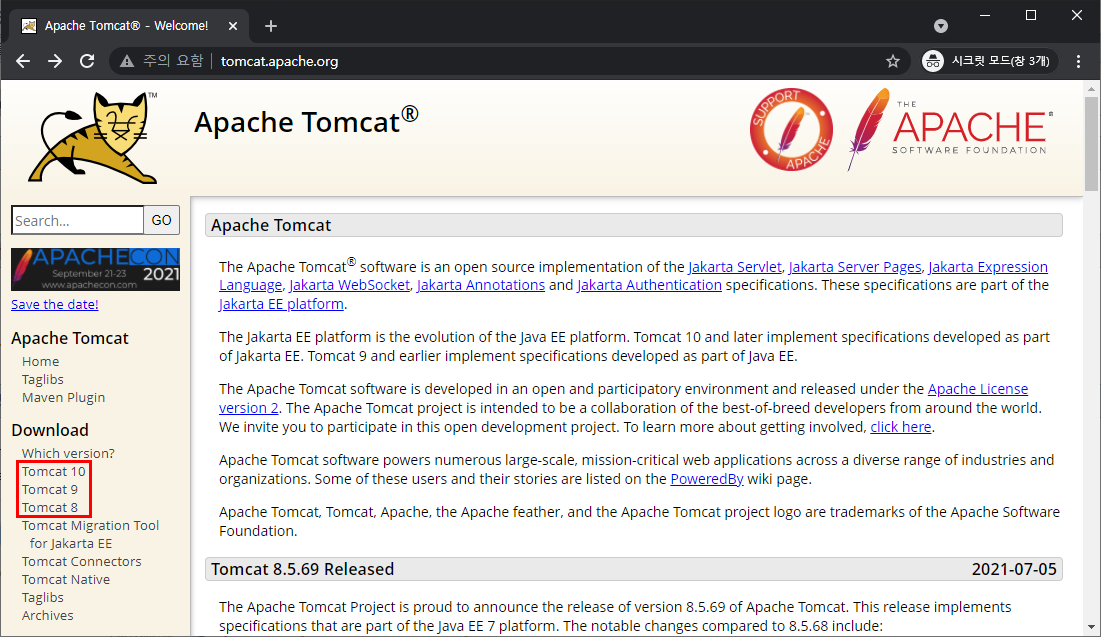This screenshot has width=1101, height=637.
Task: Follow the Jakarta Authentication link
Action: click(x=650, y=285)
